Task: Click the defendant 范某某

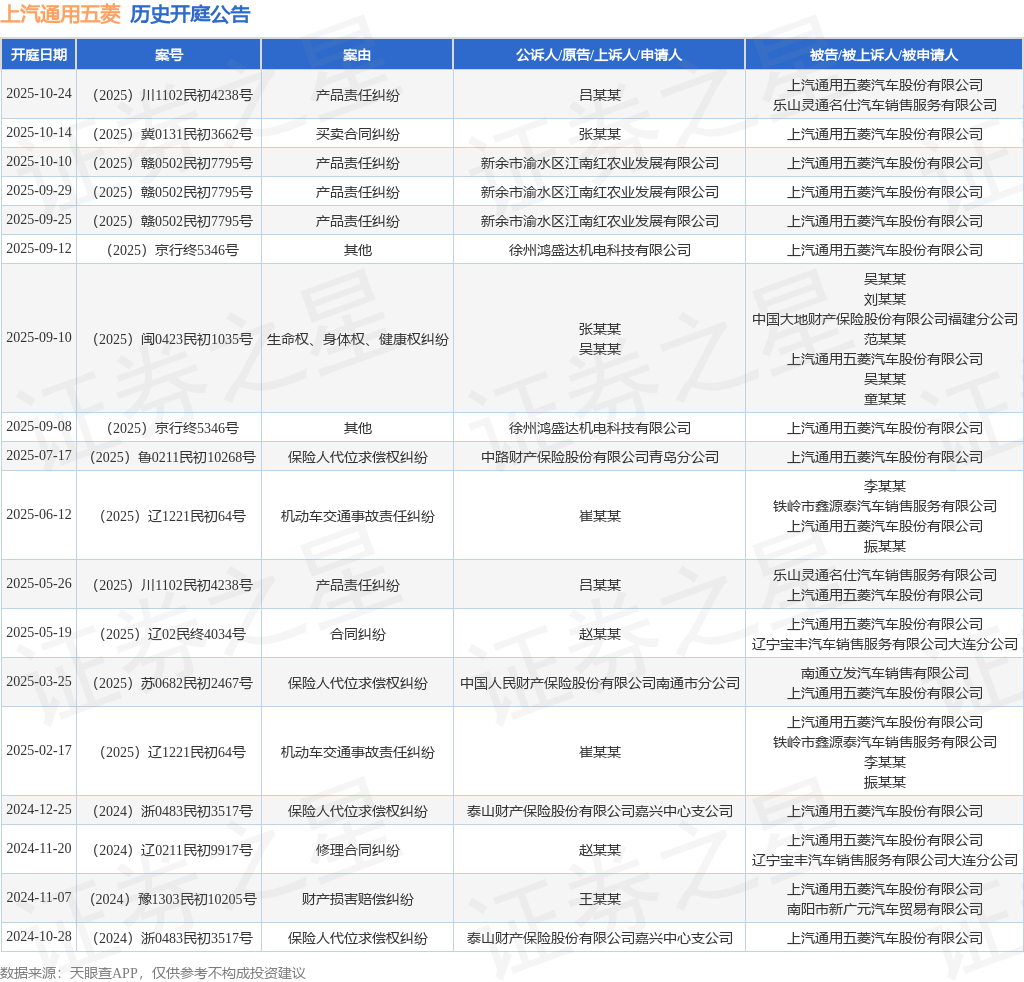Action: 884,339
